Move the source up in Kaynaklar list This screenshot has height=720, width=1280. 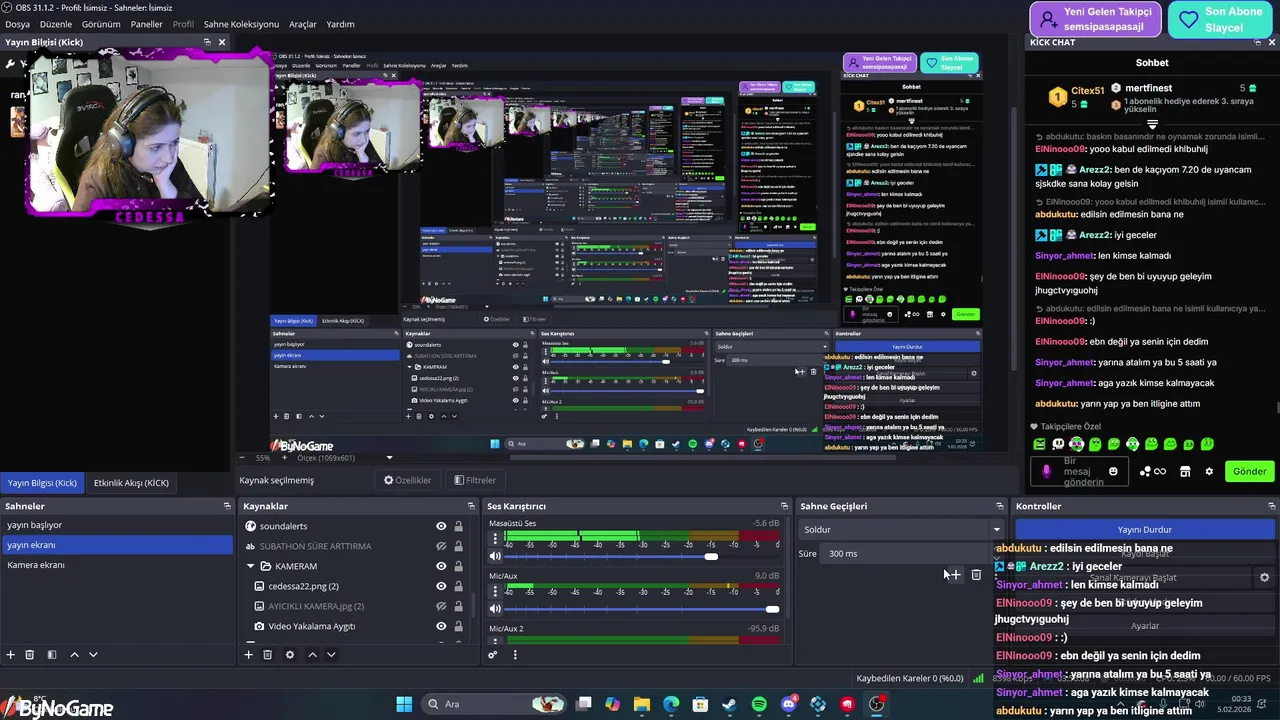[312, 655]
